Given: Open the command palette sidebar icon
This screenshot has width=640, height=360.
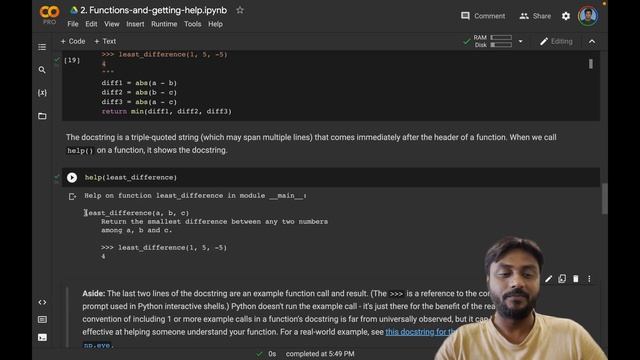Looking at the screenshot, I should click(42, 319).
